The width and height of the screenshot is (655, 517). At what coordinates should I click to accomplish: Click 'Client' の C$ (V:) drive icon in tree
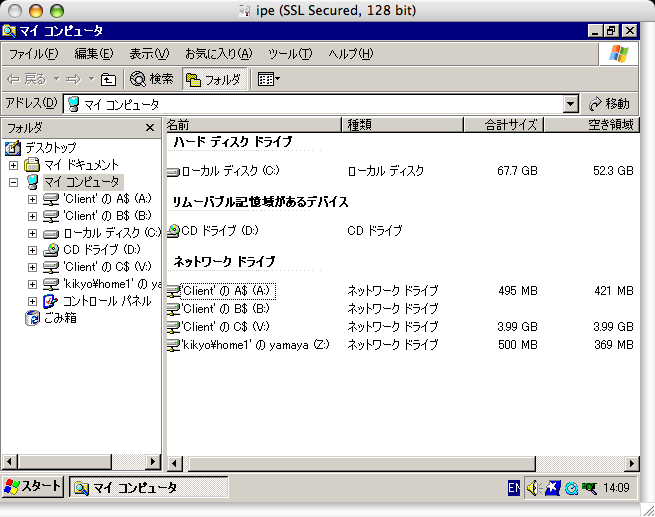pyautogui.click(x=51, y=267)
